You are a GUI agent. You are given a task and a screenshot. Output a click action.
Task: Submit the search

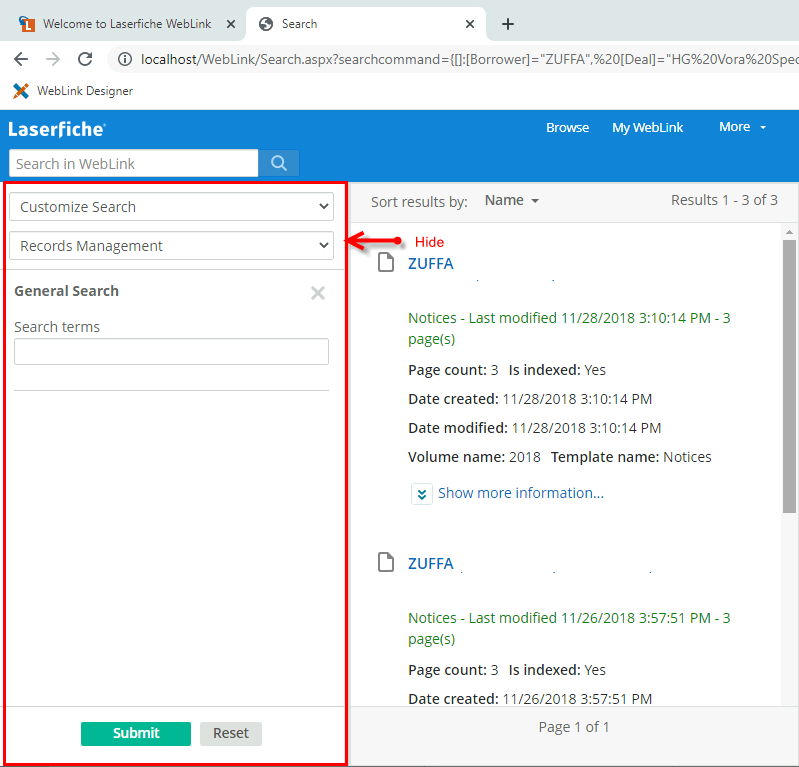[x=136, y=733]
